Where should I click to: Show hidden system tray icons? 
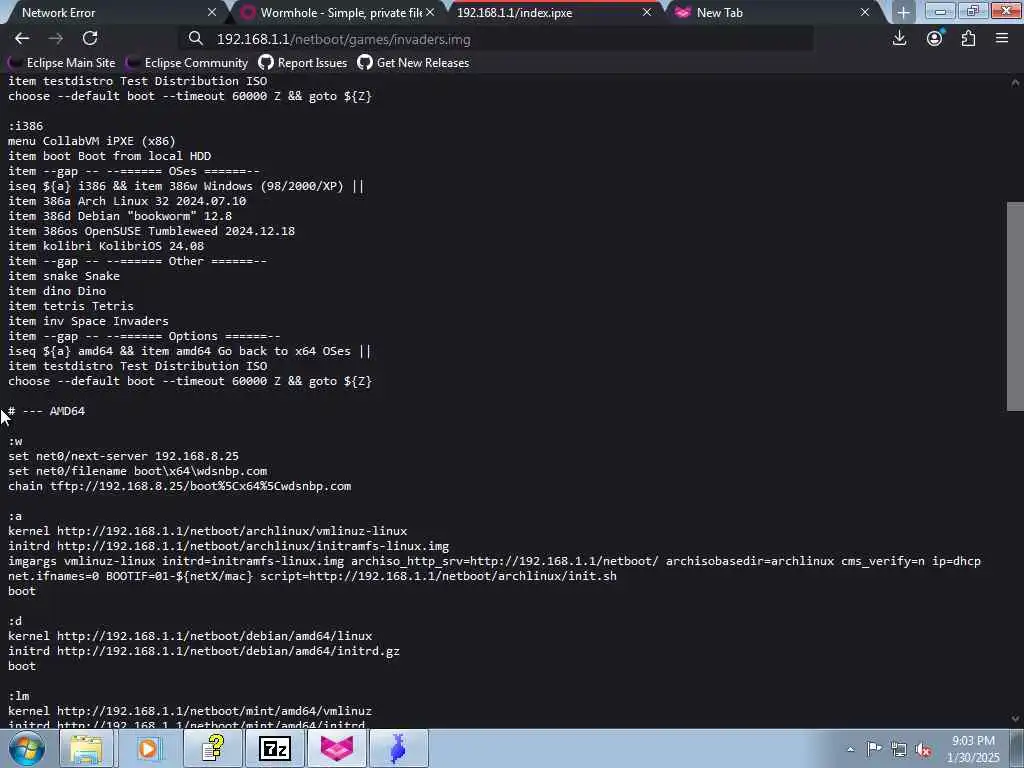[850, 750]
